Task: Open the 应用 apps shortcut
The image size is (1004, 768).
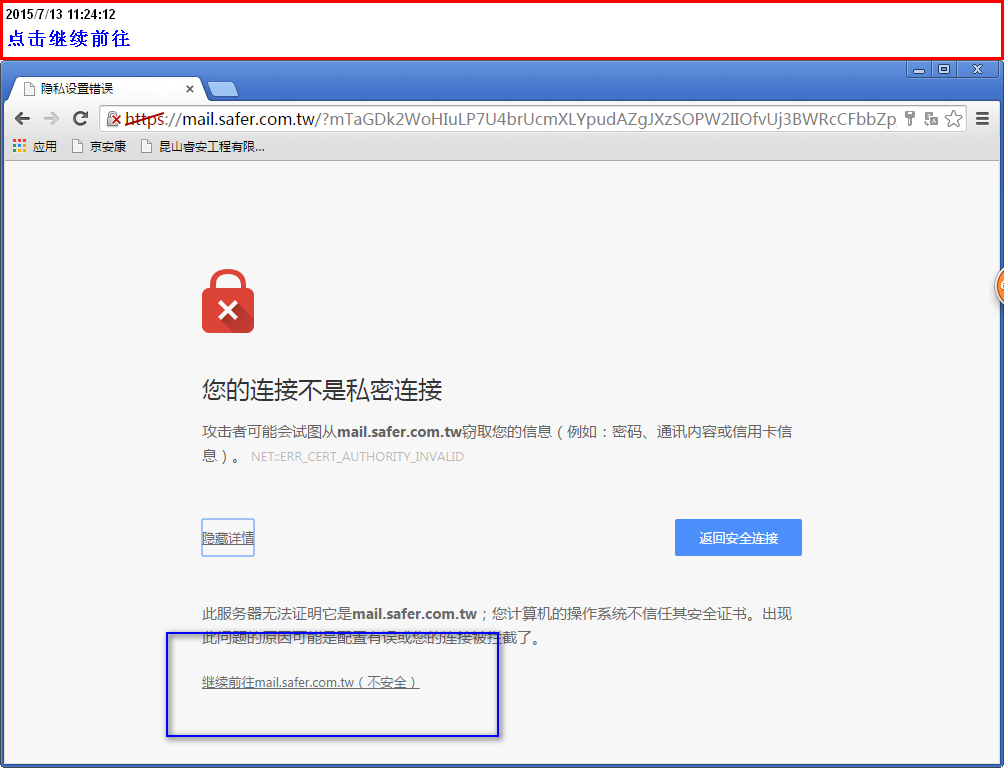Action: click(x=35, y=147)
